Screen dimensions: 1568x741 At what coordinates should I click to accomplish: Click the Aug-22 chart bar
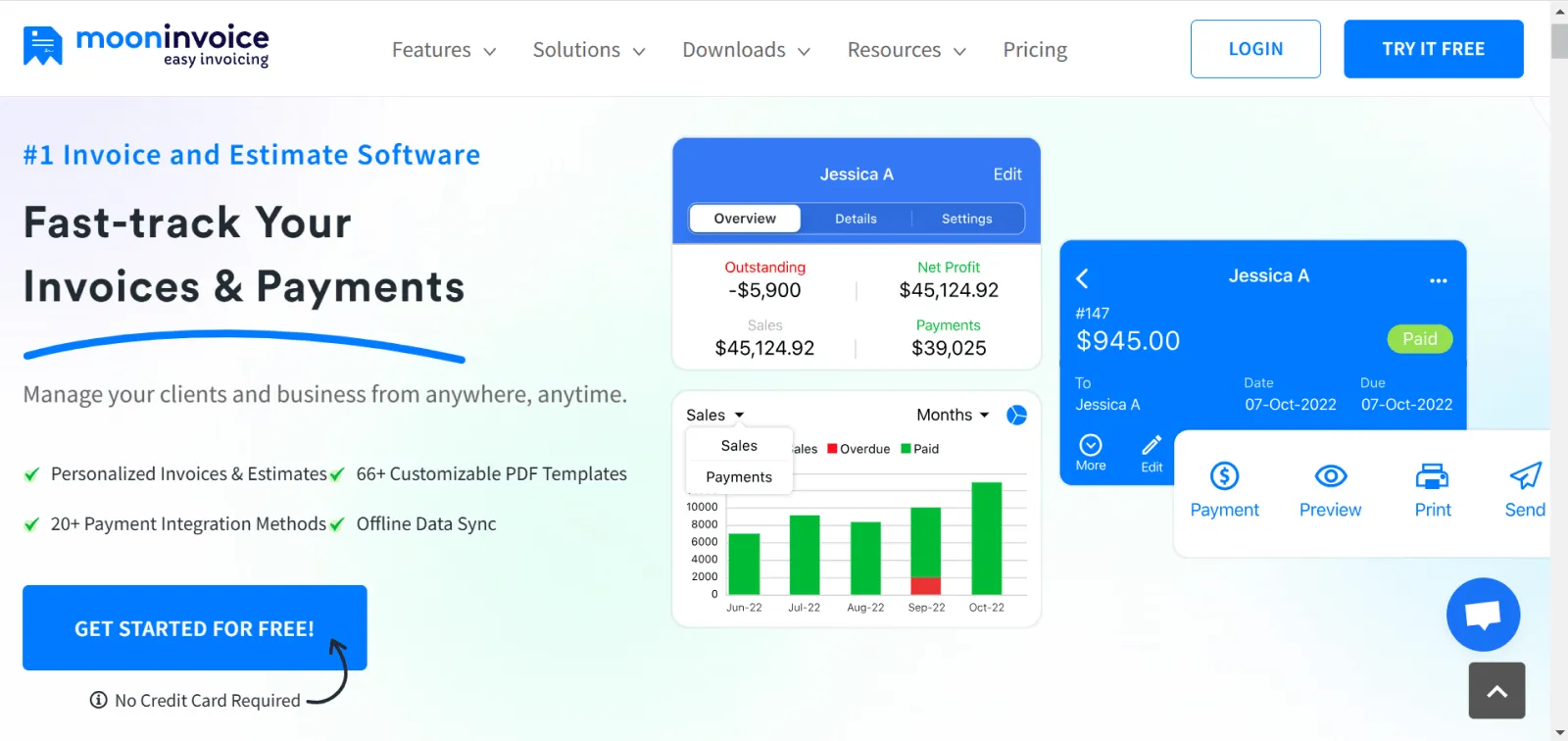coord(865,559)
